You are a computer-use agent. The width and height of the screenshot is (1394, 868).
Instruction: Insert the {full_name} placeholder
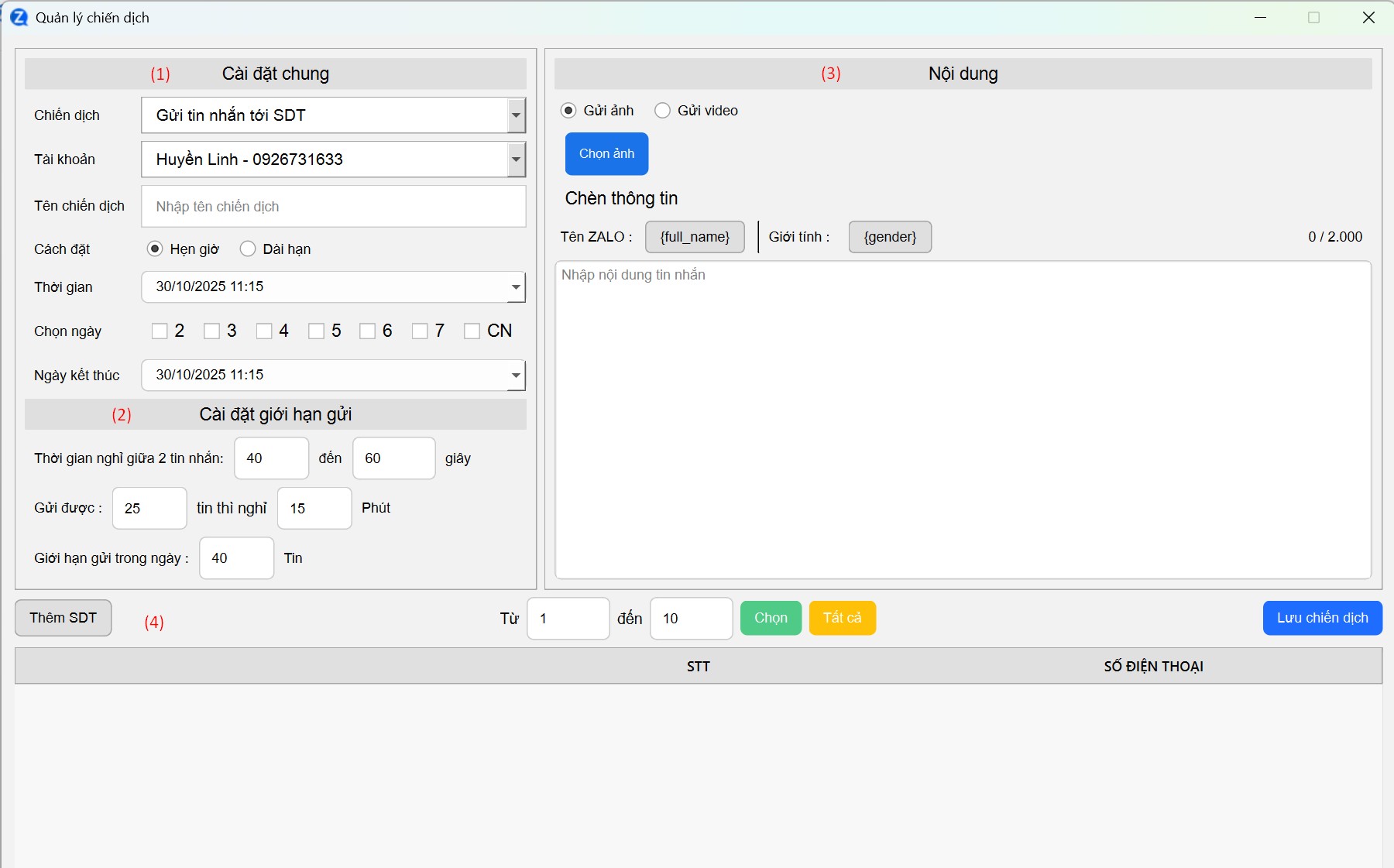click(695, 237)
